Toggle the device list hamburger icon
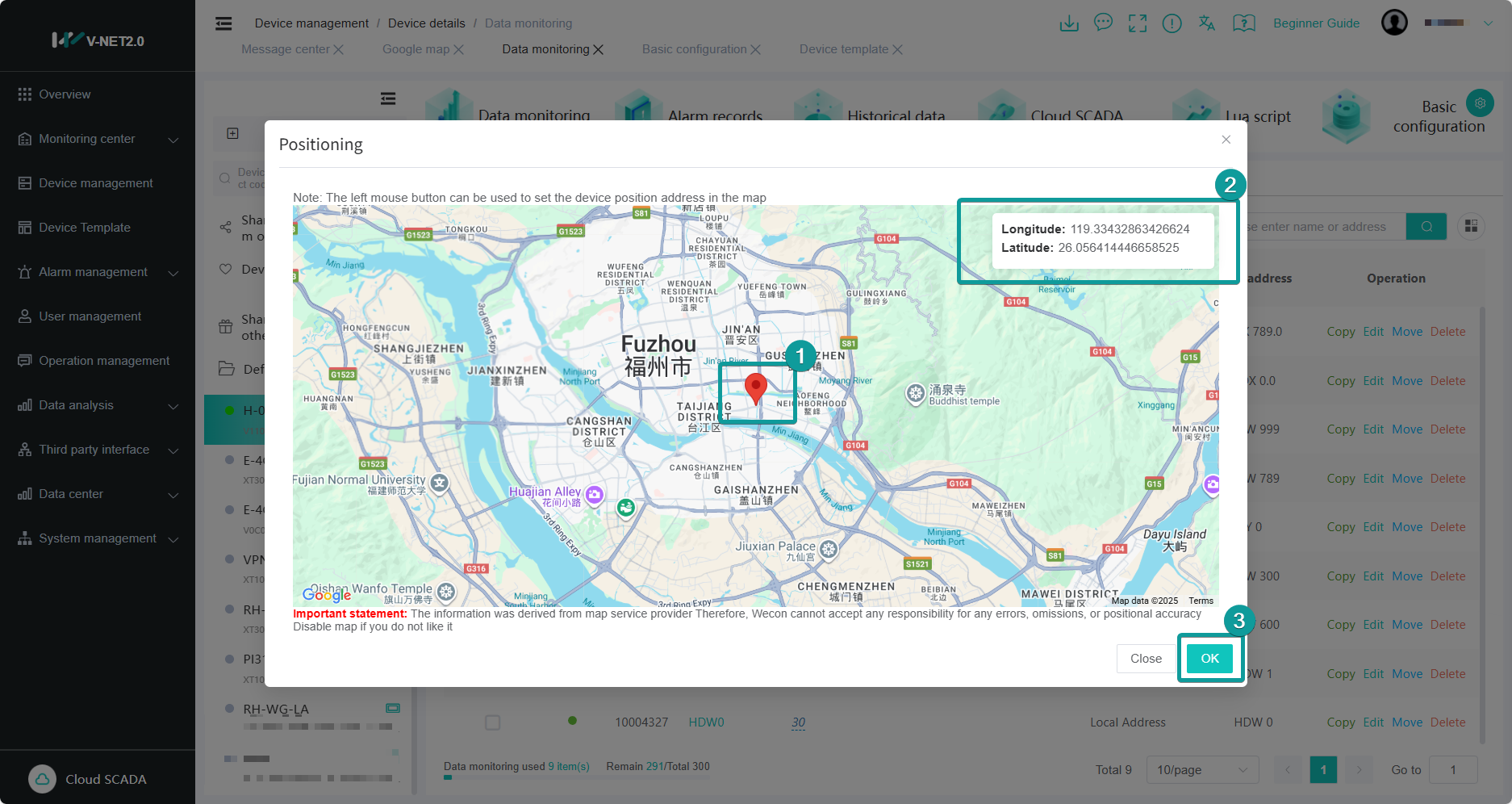This screenshot has height=804, width=1512. pos(388,98)
